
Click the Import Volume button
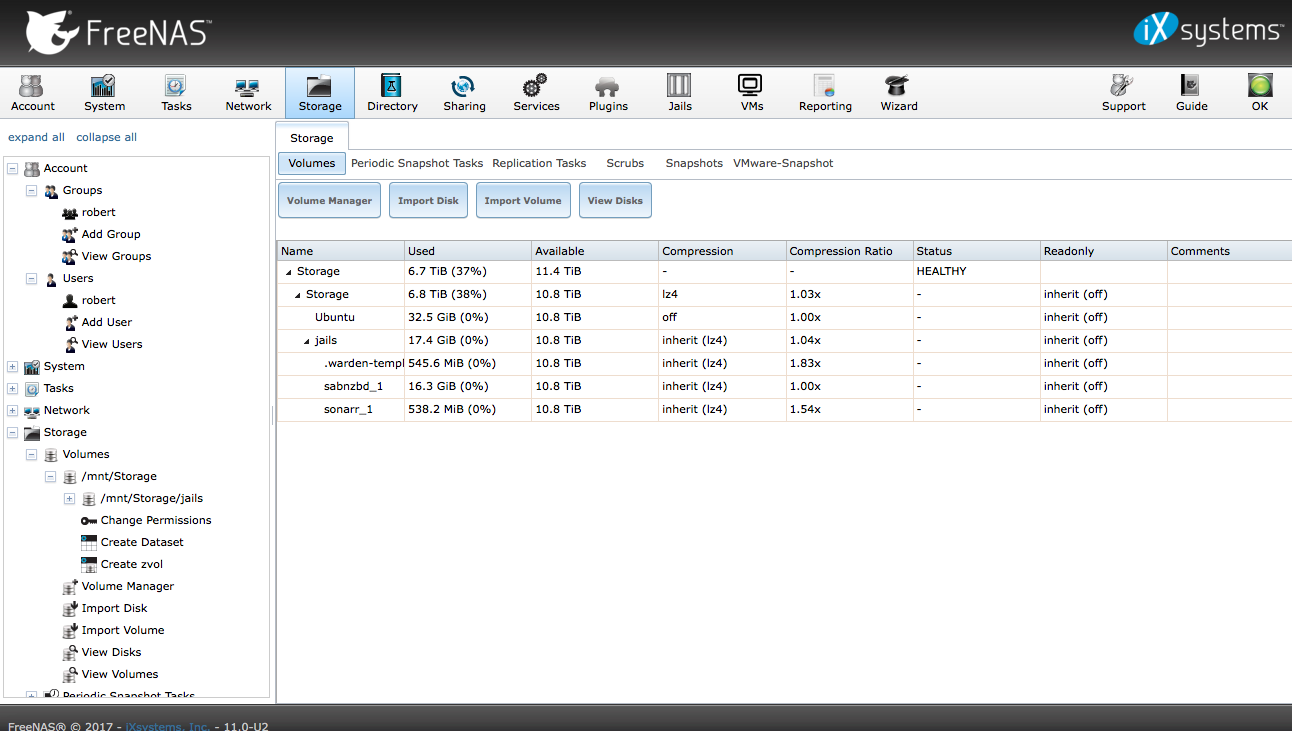click(523, 200)
